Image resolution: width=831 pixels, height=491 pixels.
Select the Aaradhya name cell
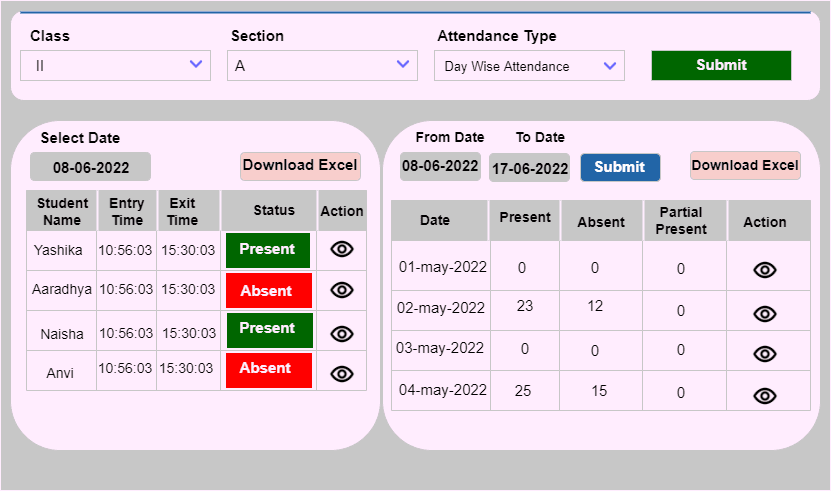[x=62, y=290]
